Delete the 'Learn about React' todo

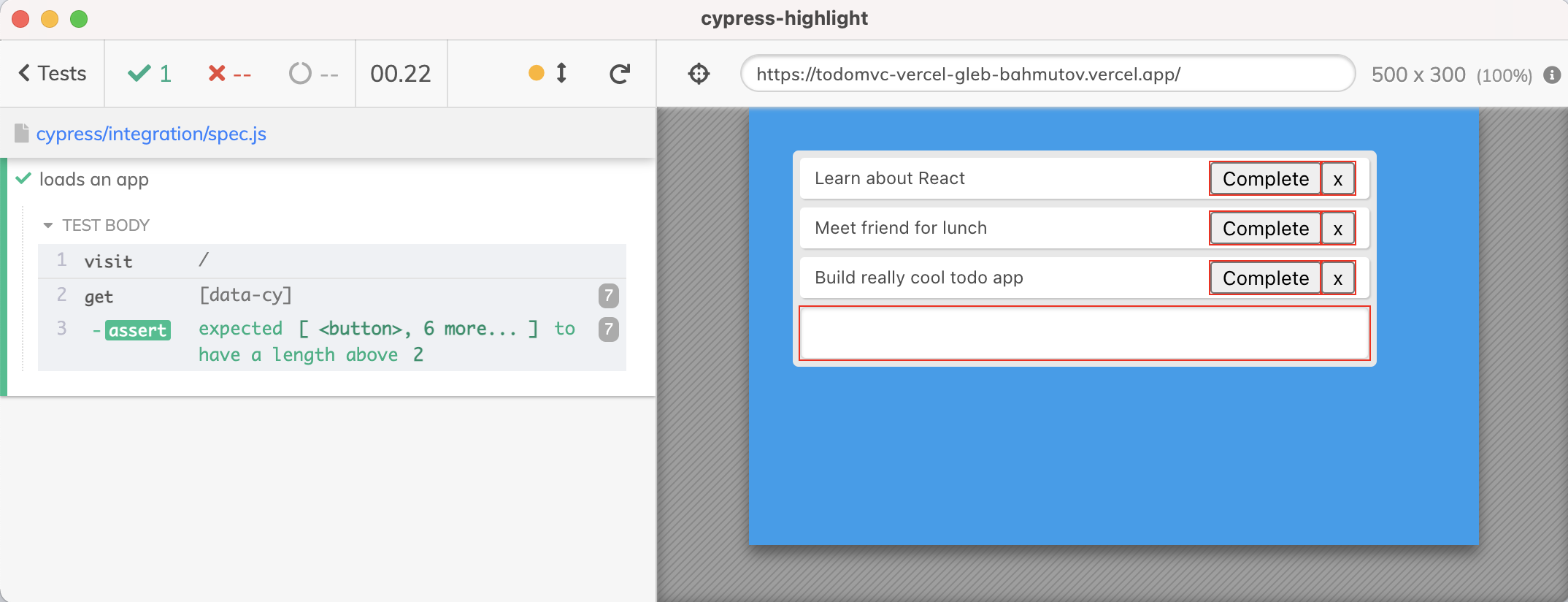tap(1338, 179)
